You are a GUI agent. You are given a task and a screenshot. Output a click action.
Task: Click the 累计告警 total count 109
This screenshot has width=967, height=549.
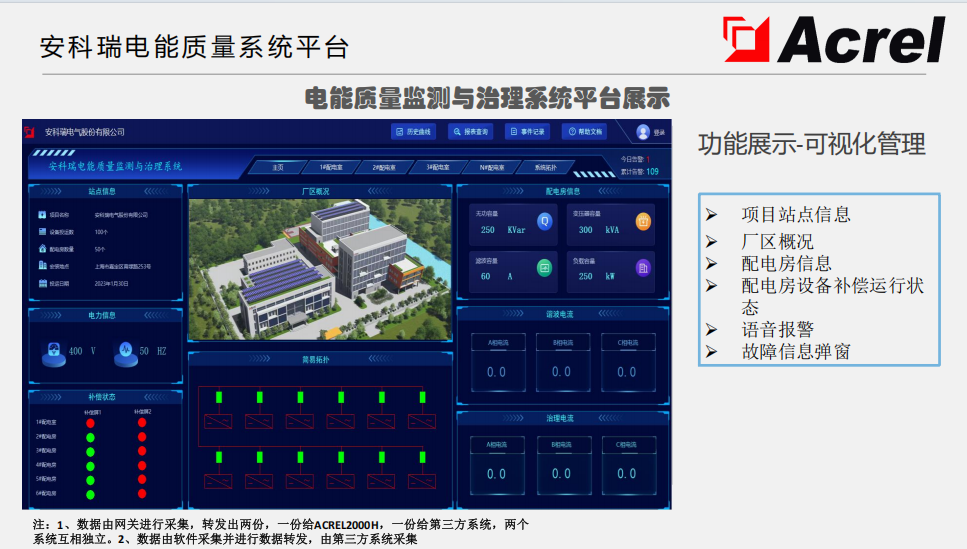652,171
